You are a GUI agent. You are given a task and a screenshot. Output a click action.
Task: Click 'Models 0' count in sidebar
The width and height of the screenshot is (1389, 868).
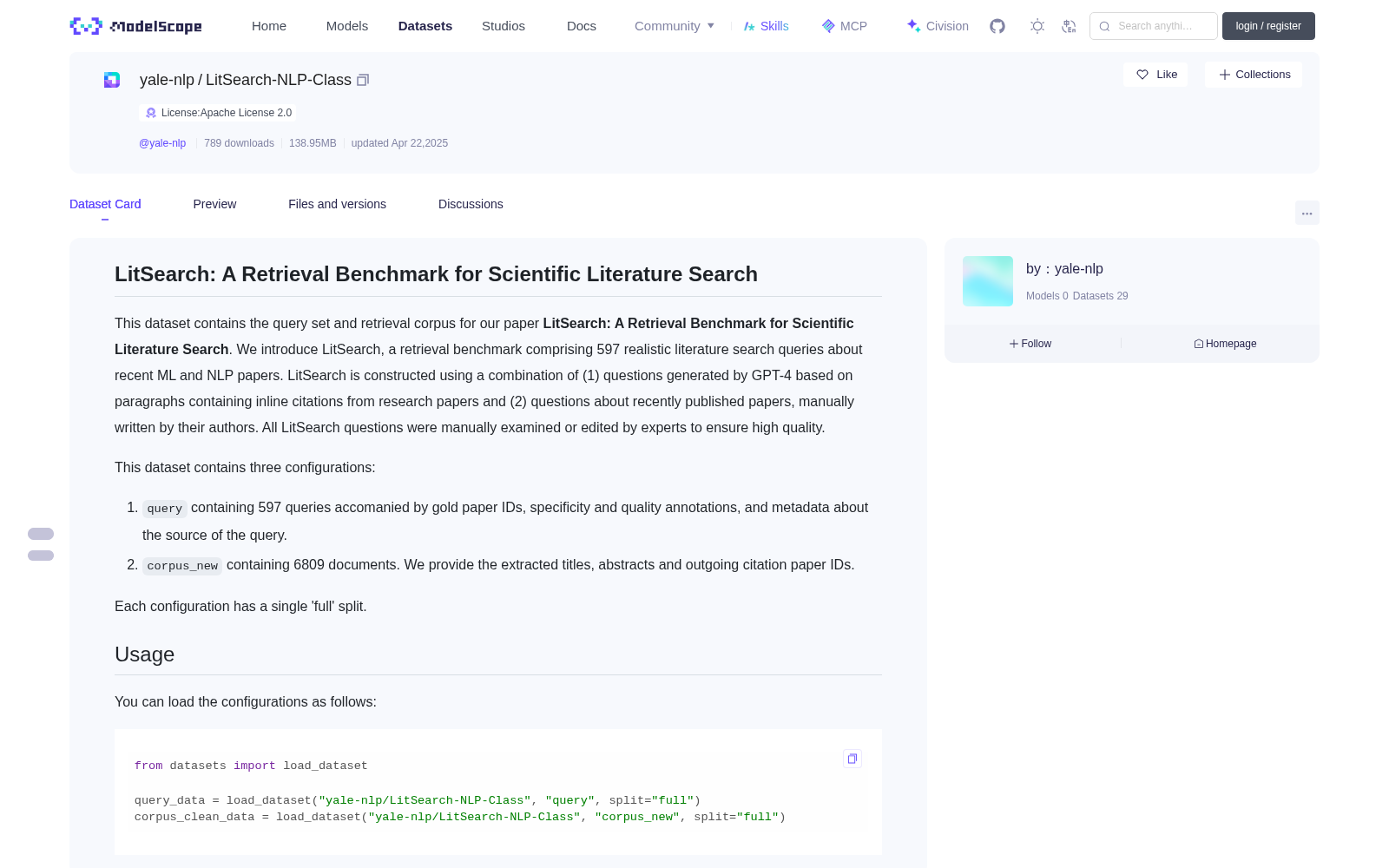click(x=1047, y=296)
